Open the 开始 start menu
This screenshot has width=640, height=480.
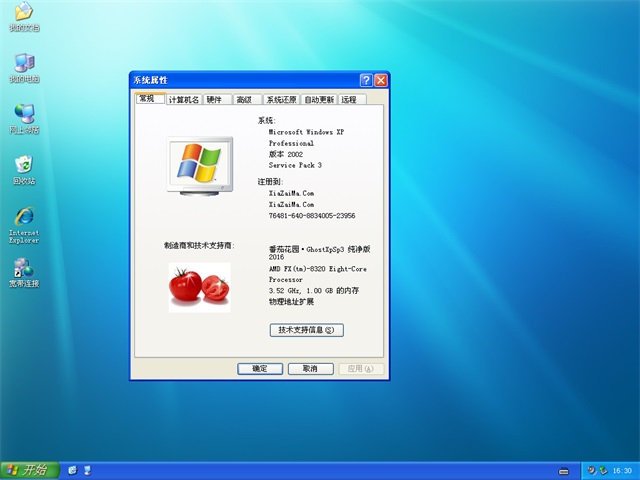coord(28,469)
